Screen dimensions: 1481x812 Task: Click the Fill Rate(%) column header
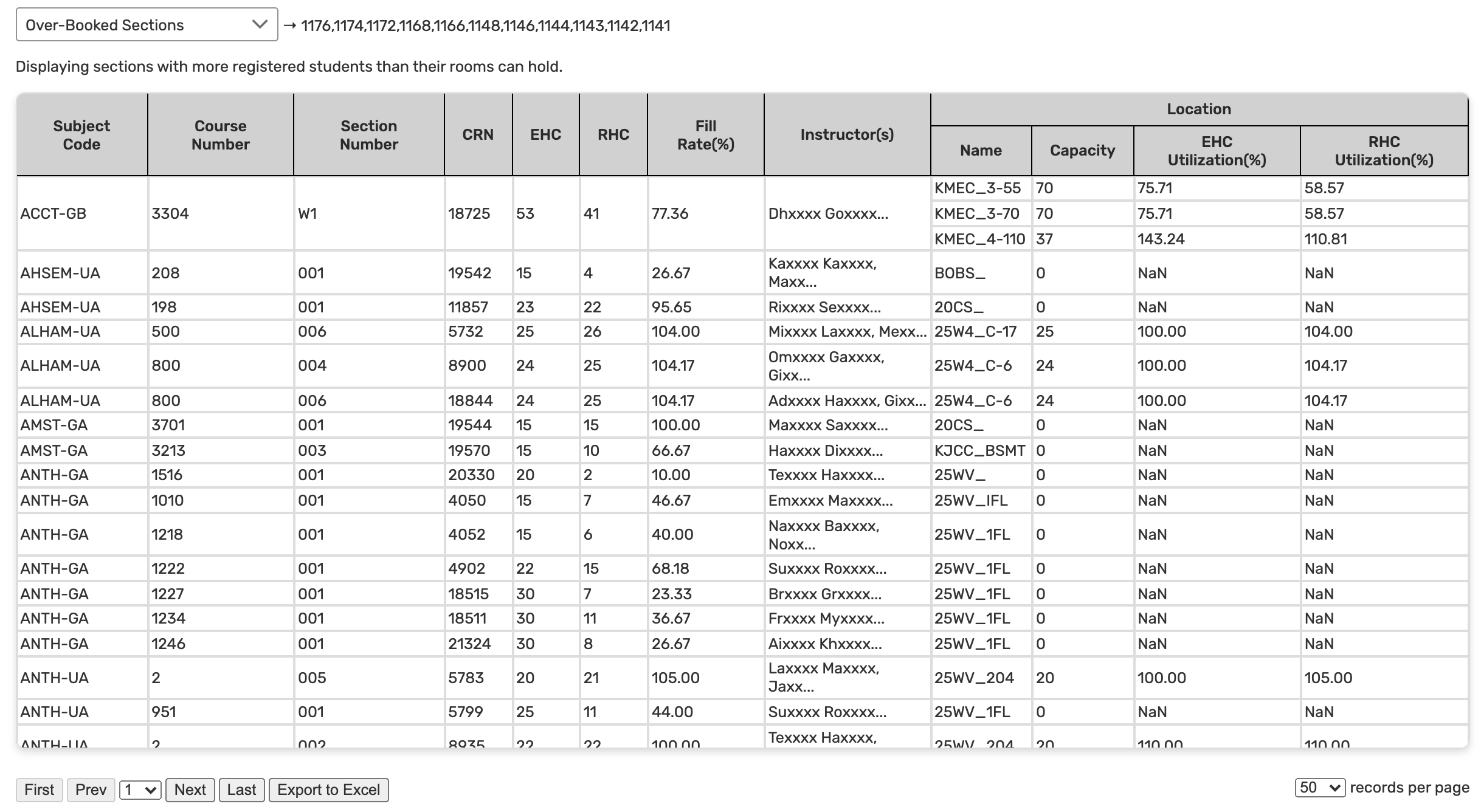705,135
